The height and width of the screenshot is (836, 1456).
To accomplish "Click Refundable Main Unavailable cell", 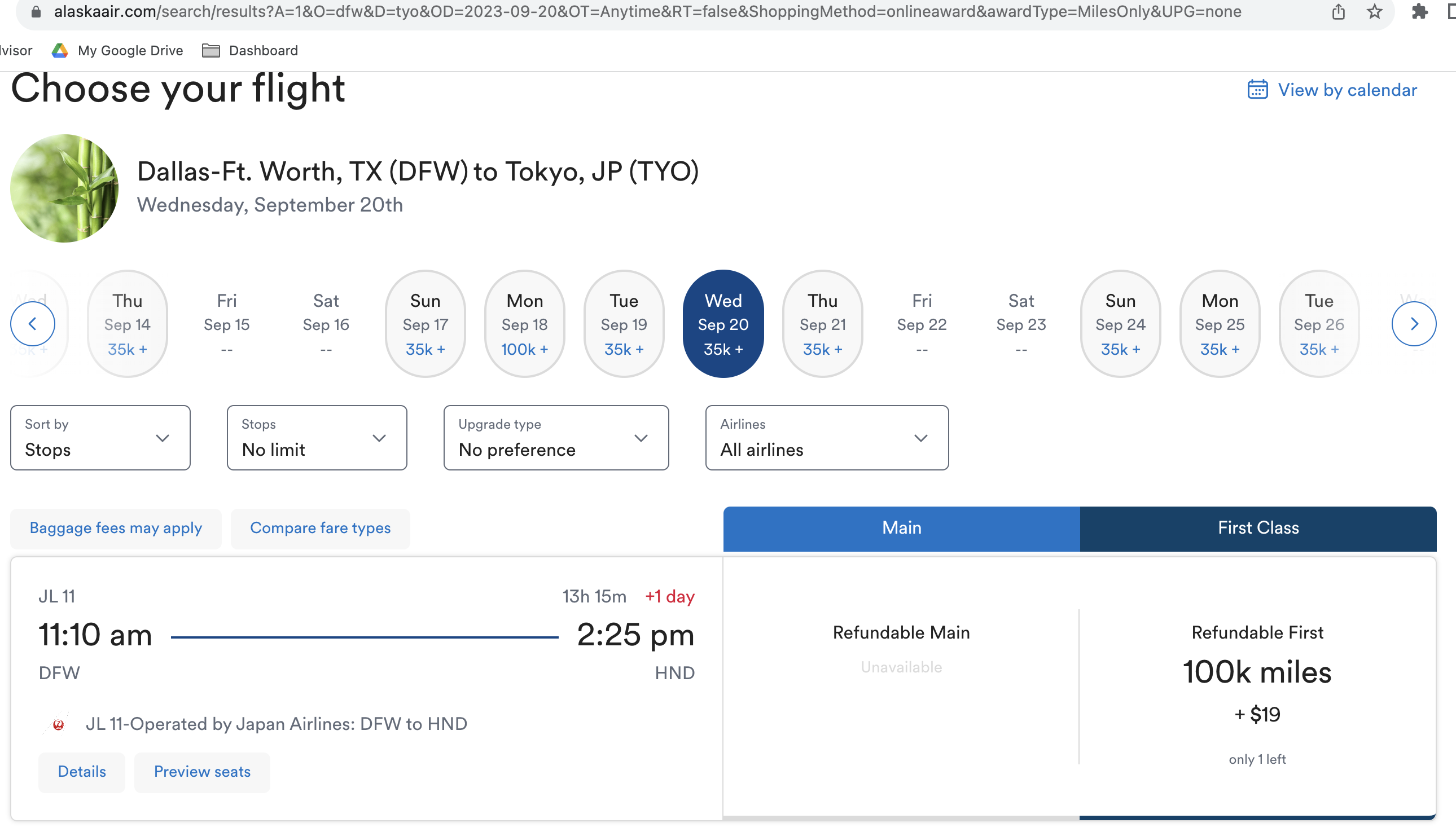I will (901, 689).
